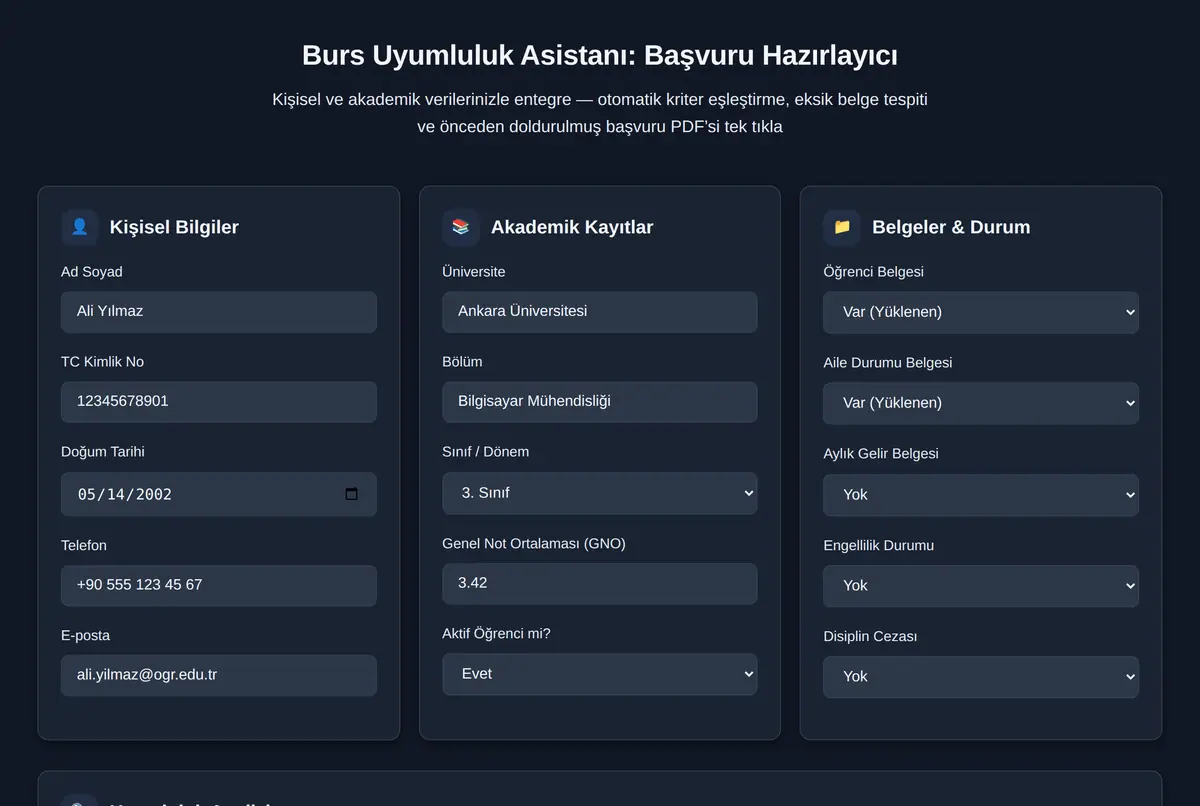Click the Aktif Öğrenci mi? label
This screenshot has height=806, width=1200.
coord(496,634)
